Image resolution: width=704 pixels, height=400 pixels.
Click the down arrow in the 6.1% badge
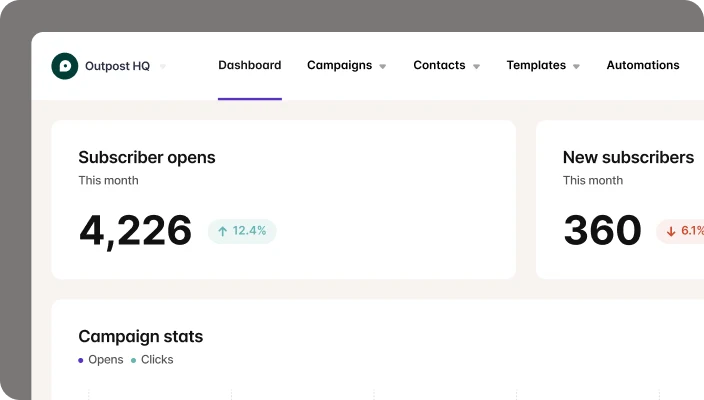coord(670,231)
